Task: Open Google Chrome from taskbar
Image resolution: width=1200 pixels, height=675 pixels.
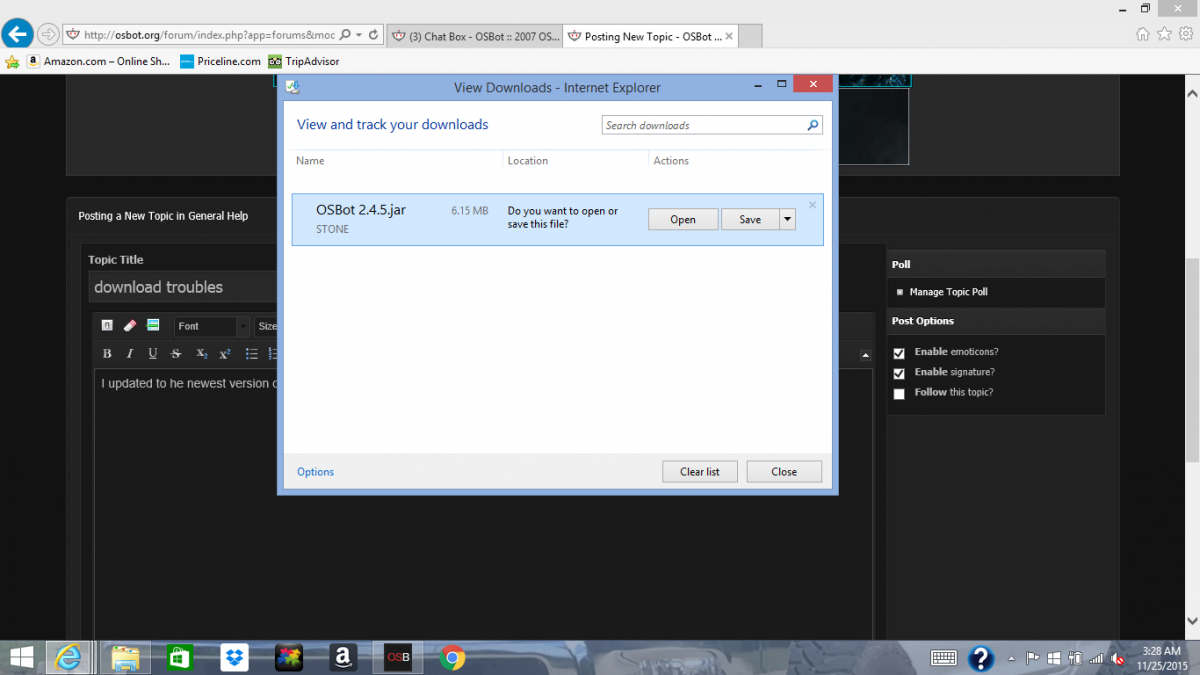Action: (452, 658)
